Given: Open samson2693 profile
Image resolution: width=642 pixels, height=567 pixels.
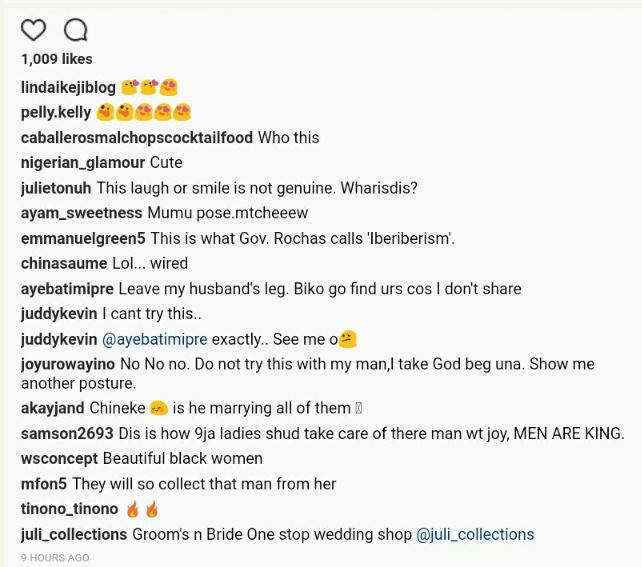Looking at the screenshot, I should click(x=67, y=434).
